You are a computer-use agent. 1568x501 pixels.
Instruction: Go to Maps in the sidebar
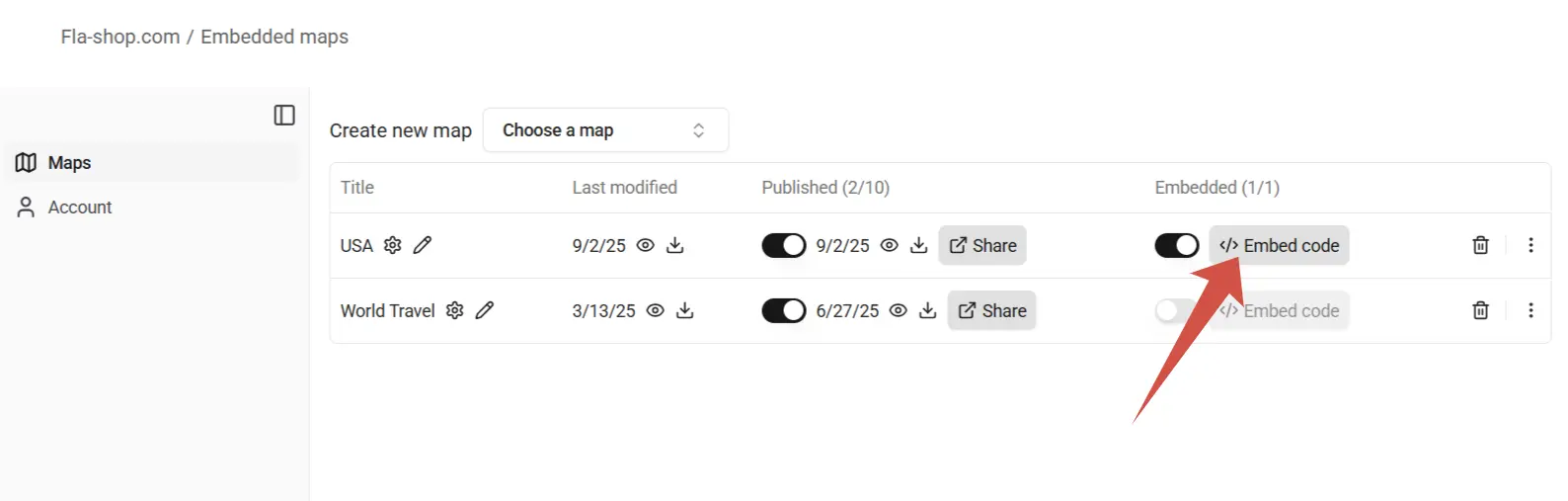coord(69,163)
